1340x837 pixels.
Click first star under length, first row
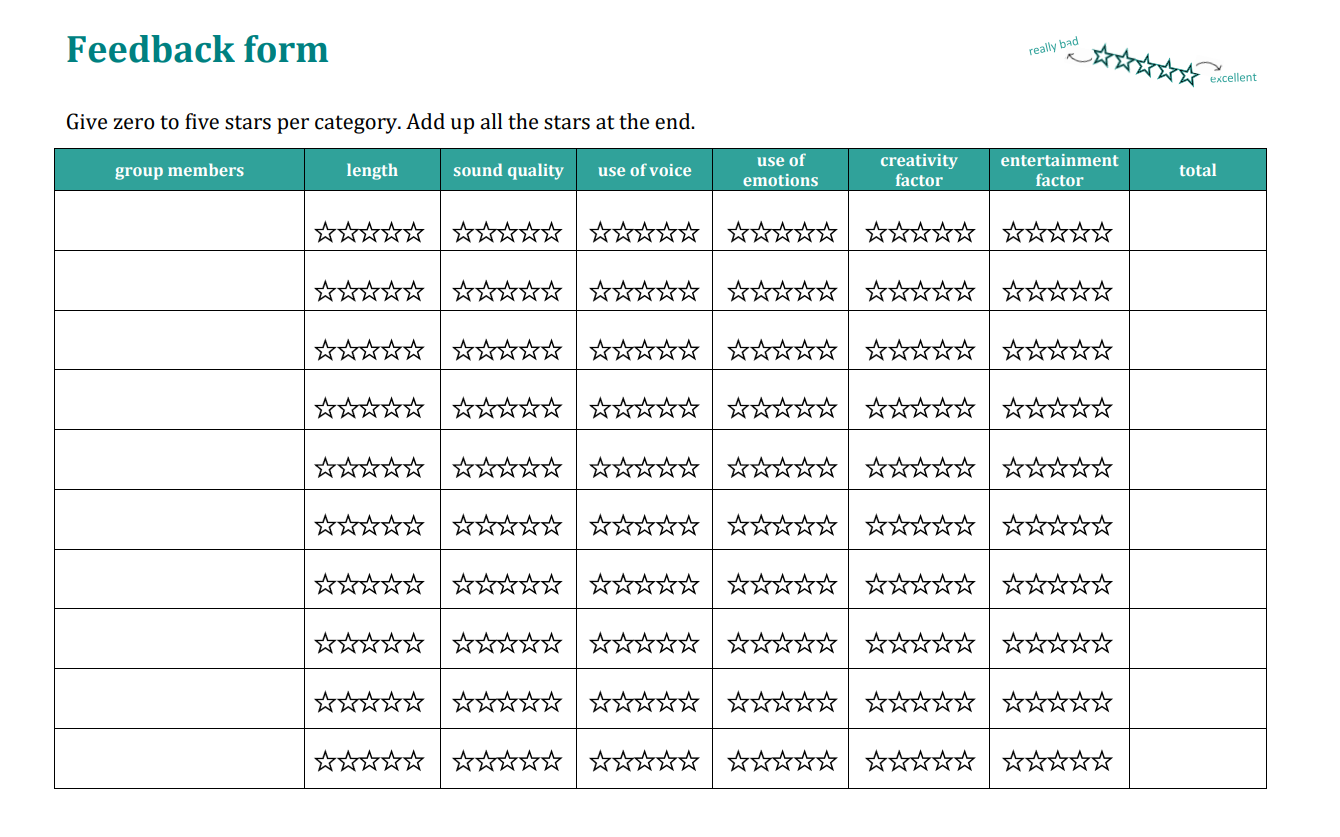(x=325, y=233)
